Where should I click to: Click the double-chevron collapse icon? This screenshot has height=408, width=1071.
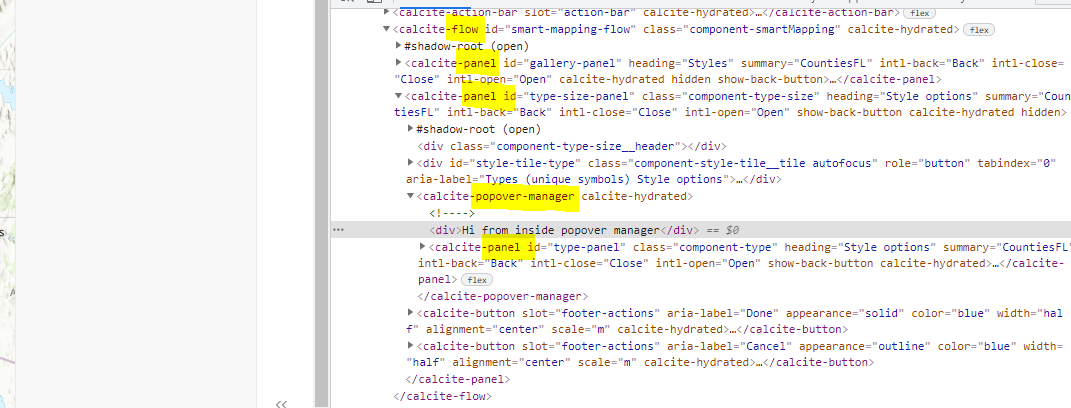(281, 403)
